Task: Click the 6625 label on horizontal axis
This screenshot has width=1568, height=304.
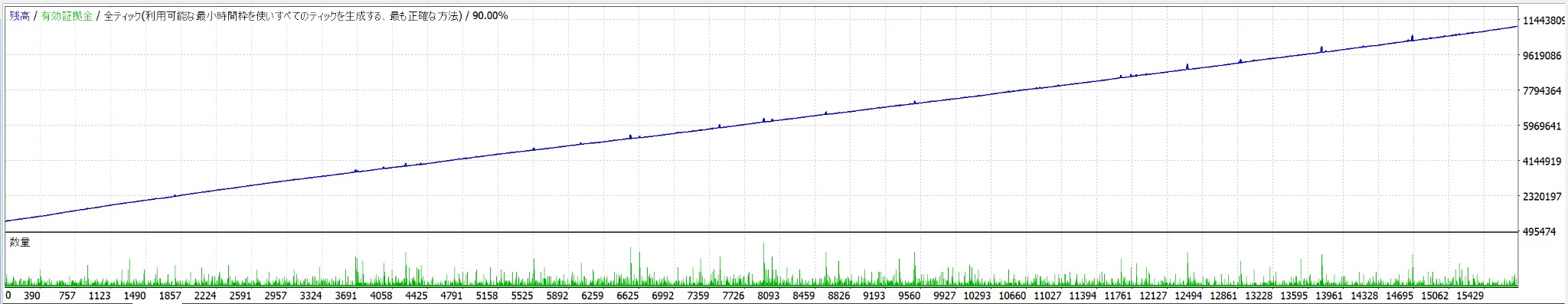Action: pyautogui.click(x=627, y=296)
